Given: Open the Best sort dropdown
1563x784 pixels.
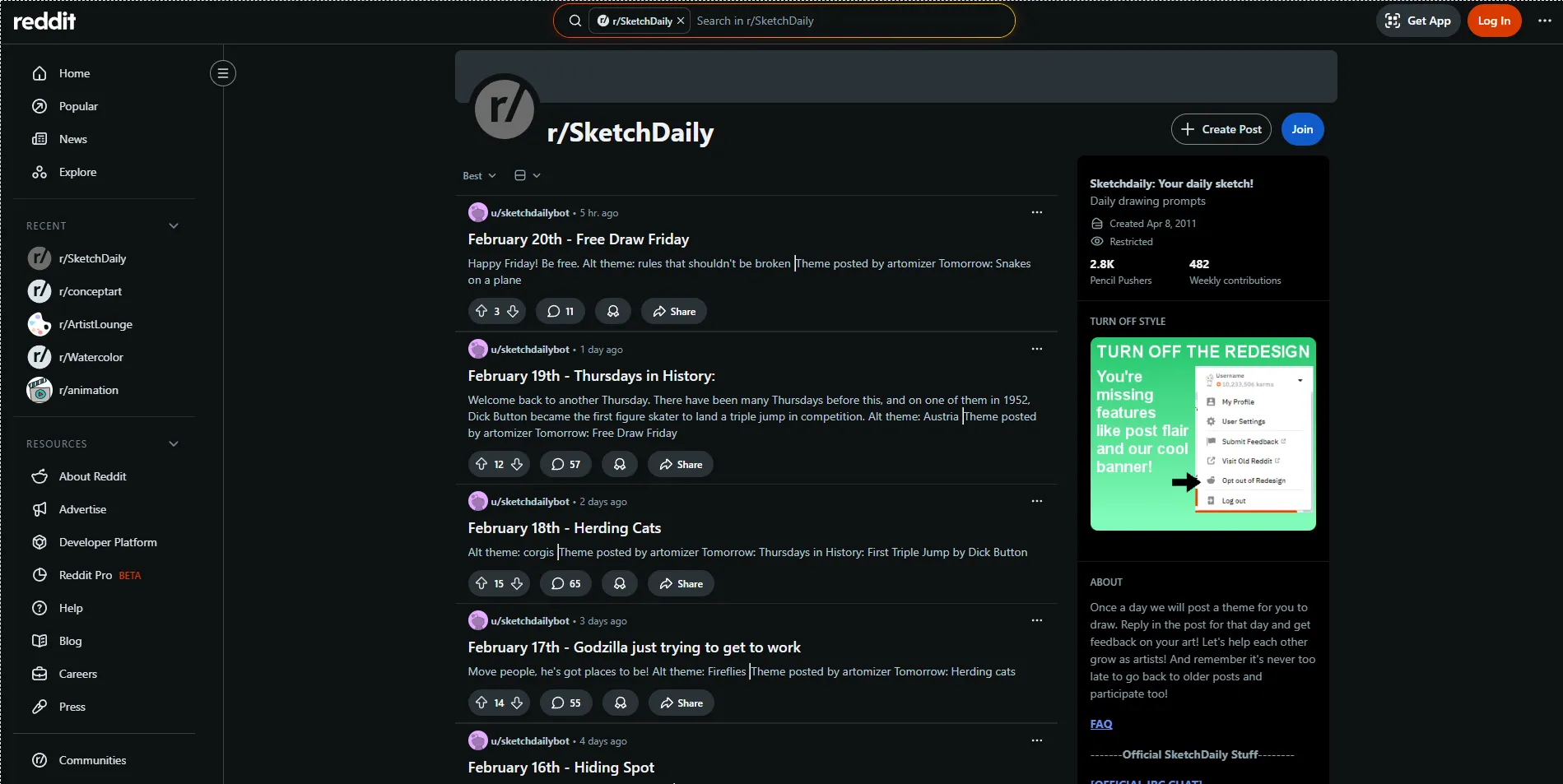Looking at the screenshot, I should (479, 175).
